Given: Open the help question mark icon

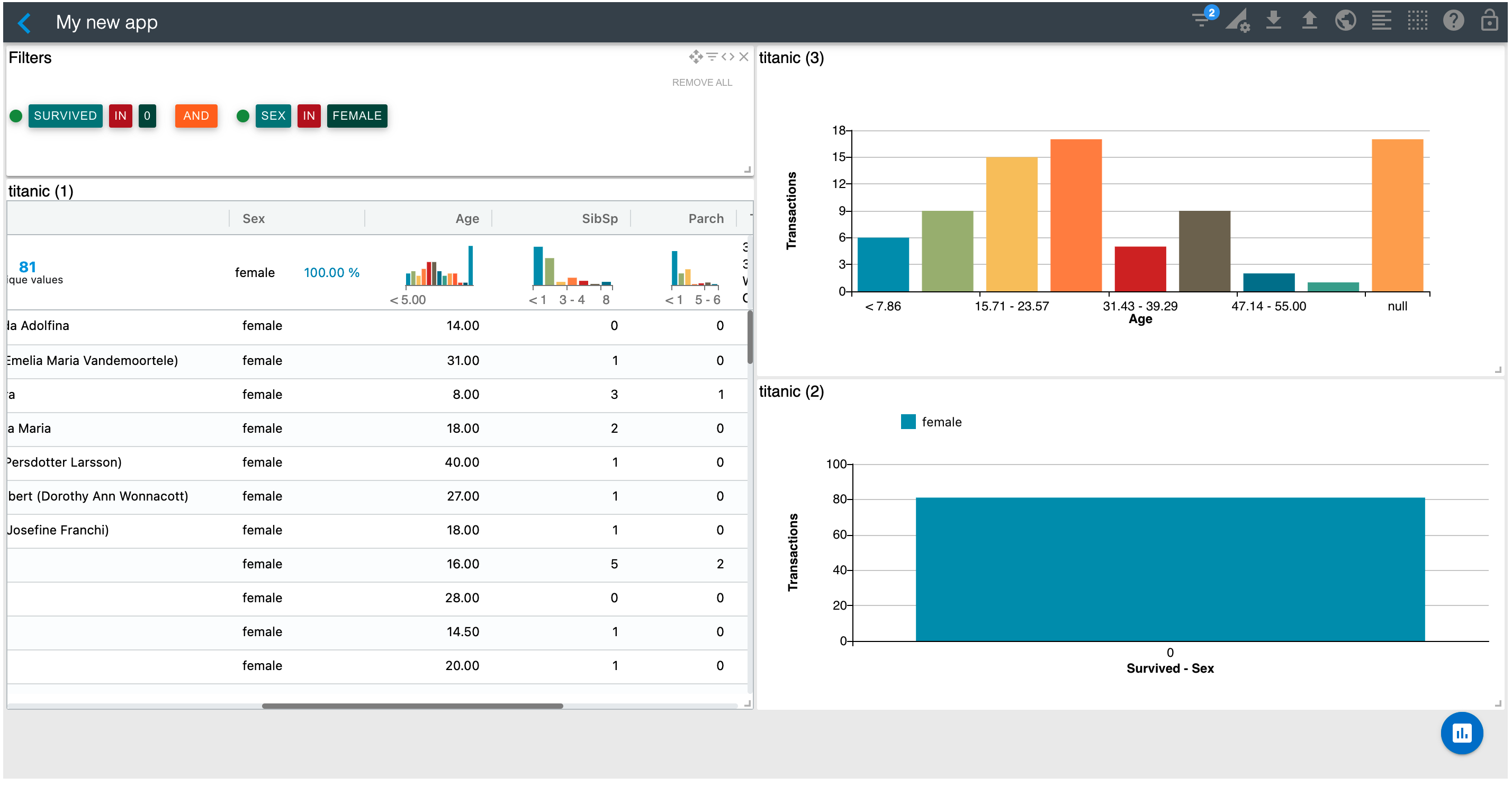Looking at the screenshot, I should pos(1453,21).
